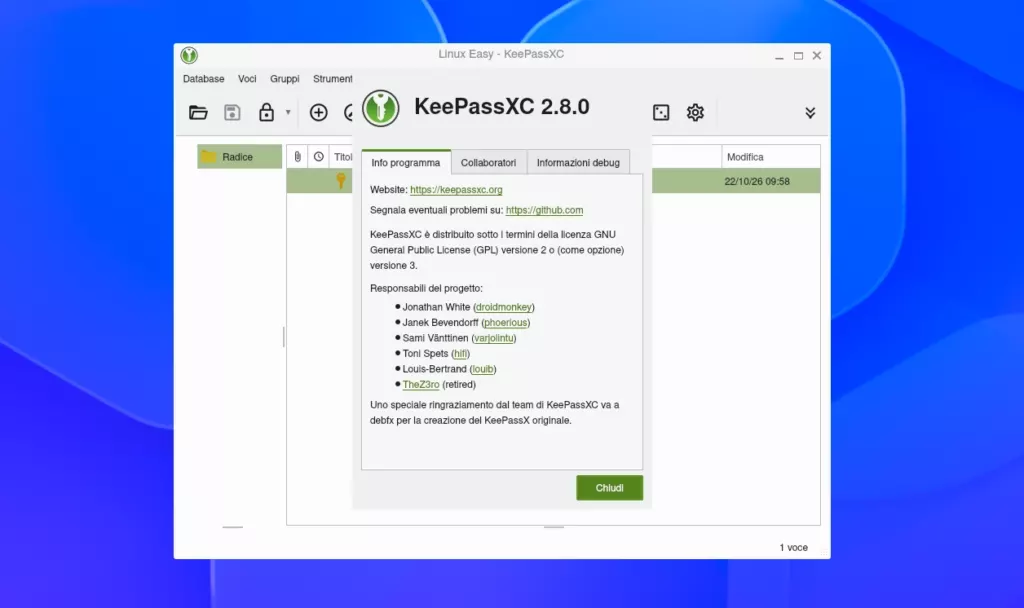
Task: Maximize the KeePassXC window
Action: (798, 56)
